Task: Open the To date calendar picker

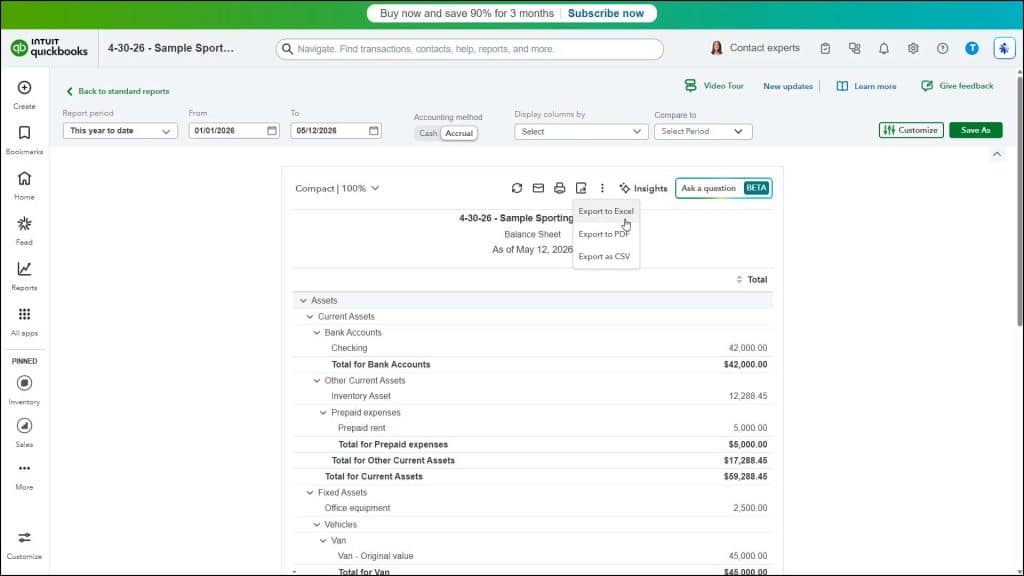Action: click(374, 131)
